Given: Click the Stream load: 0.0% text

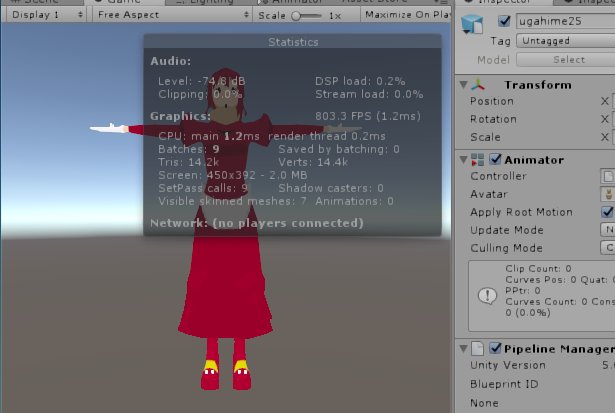Looking at the screenshot, I should 369,94.
